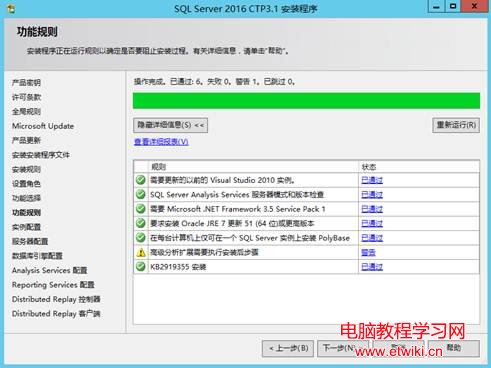Click the check icon beside KB2919355 rule

[141, 267]
